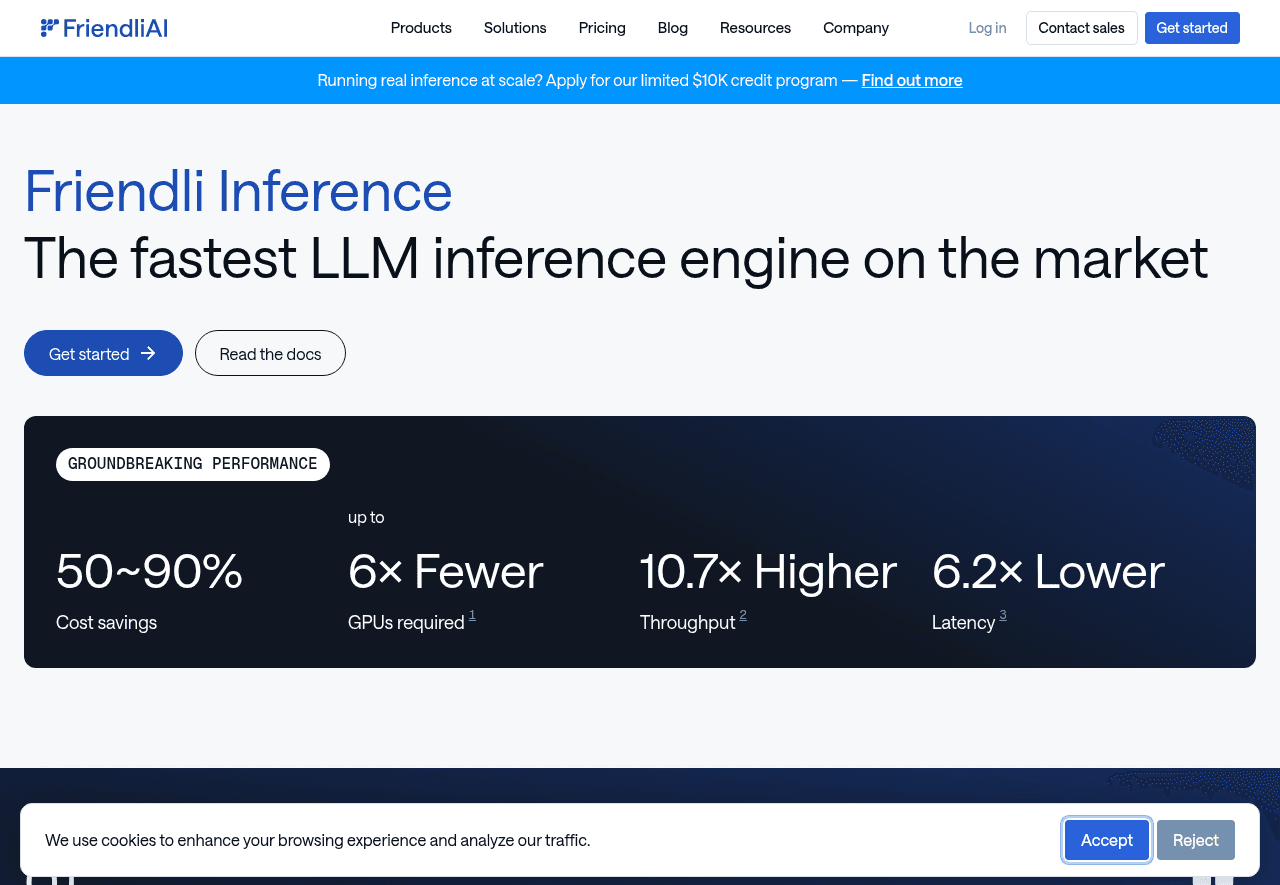Viewport: 1280px width, 885px height.
Task: Click Get started in the header
Action: 1191,28
